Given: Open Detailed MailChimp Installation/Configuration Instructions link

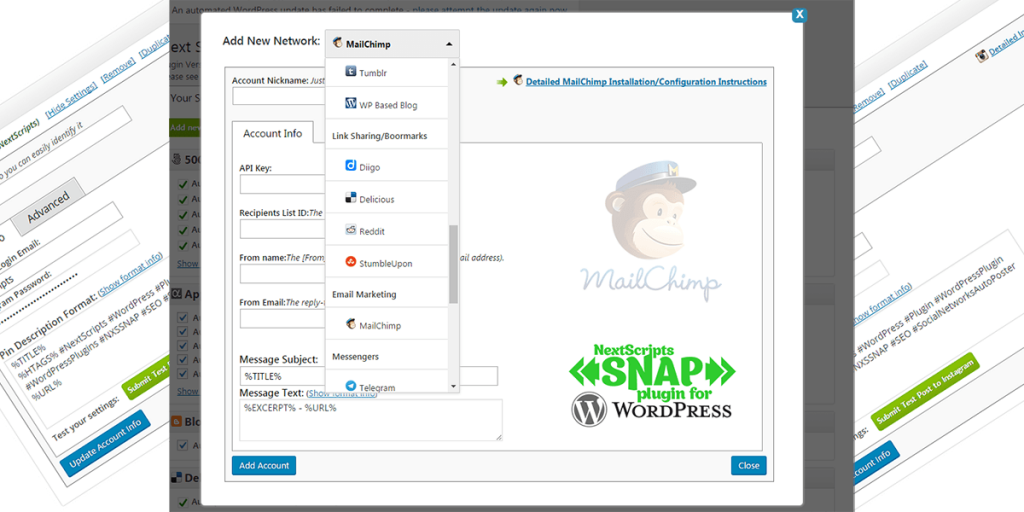Looking at the screenshot, I should (x=646, y=82).
